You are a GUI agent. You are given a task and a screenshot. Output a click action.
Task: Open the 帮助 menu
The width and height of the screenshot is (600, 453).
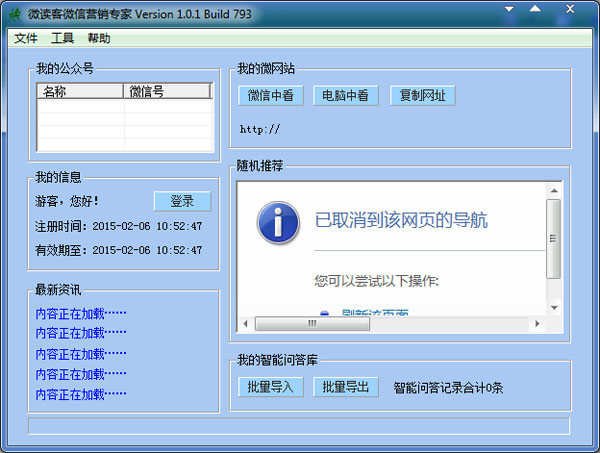click(99, 38)
